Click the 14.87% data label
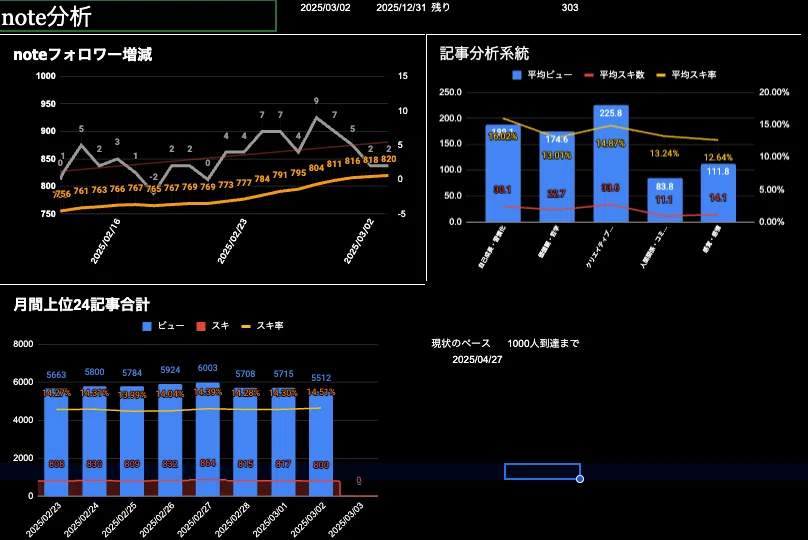The width and height of the screenshot is (808, 540). point(611,143)
